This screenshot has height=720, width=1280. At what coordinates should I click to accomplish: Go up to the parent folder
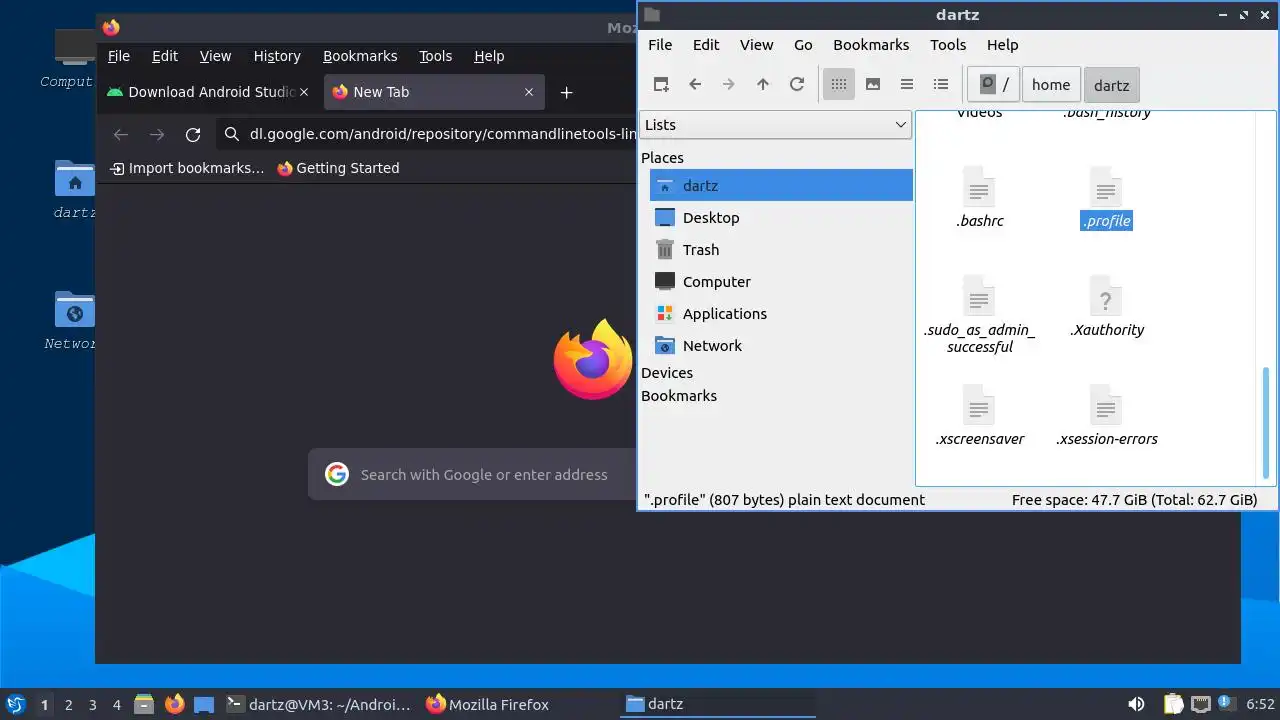coord(763,85)
